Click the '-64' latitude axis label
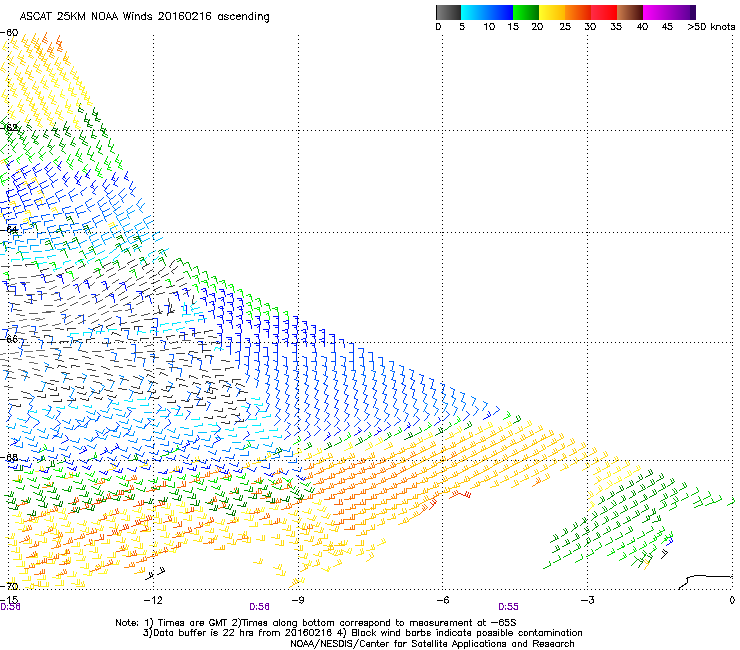This screenshot has width=740, height=650. tap(9, 230)
